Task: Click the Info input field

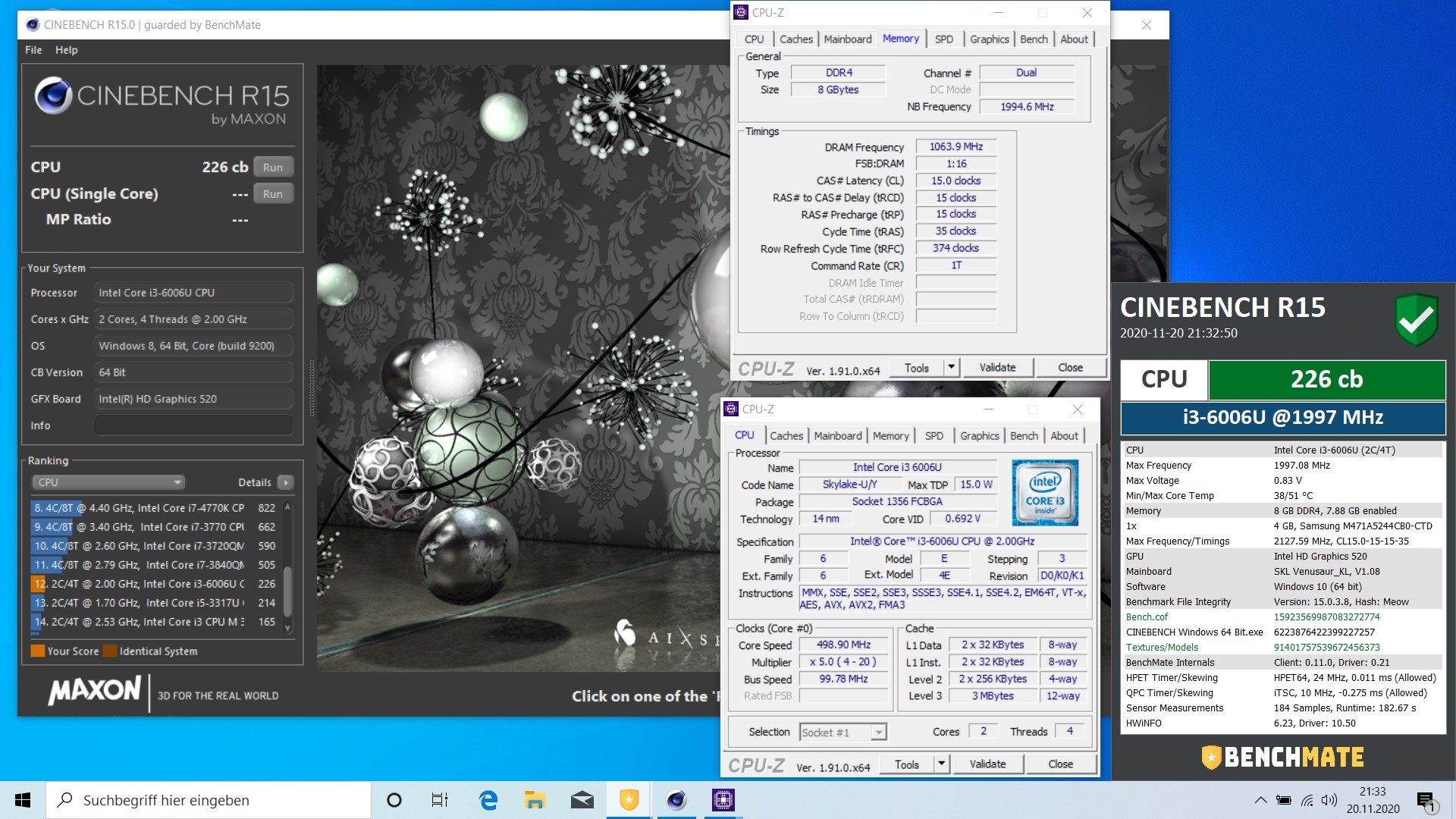Action: point(193,425)
